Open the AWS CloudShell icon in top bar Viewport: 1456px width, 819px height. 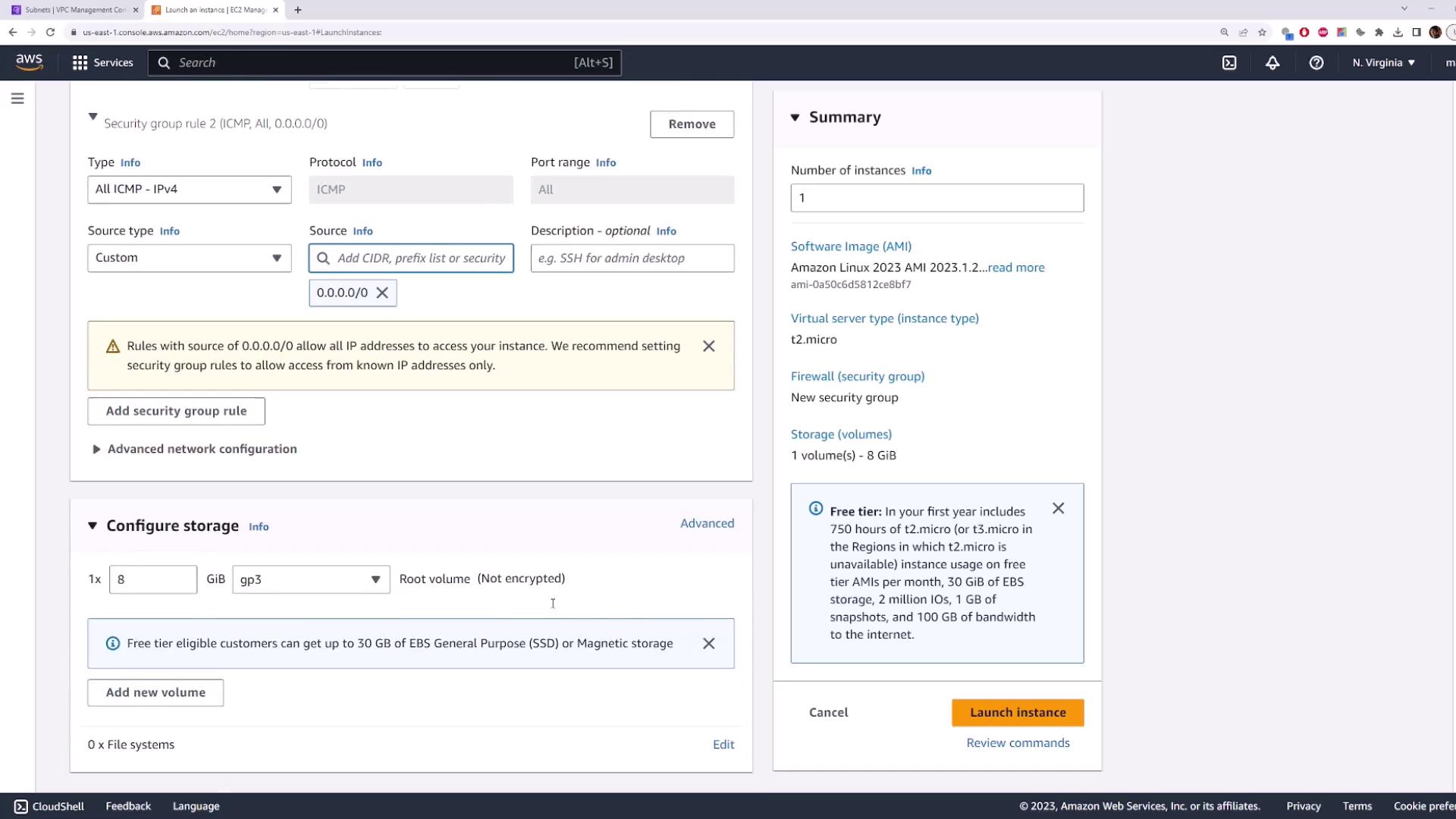click(x=1229, y=63)
